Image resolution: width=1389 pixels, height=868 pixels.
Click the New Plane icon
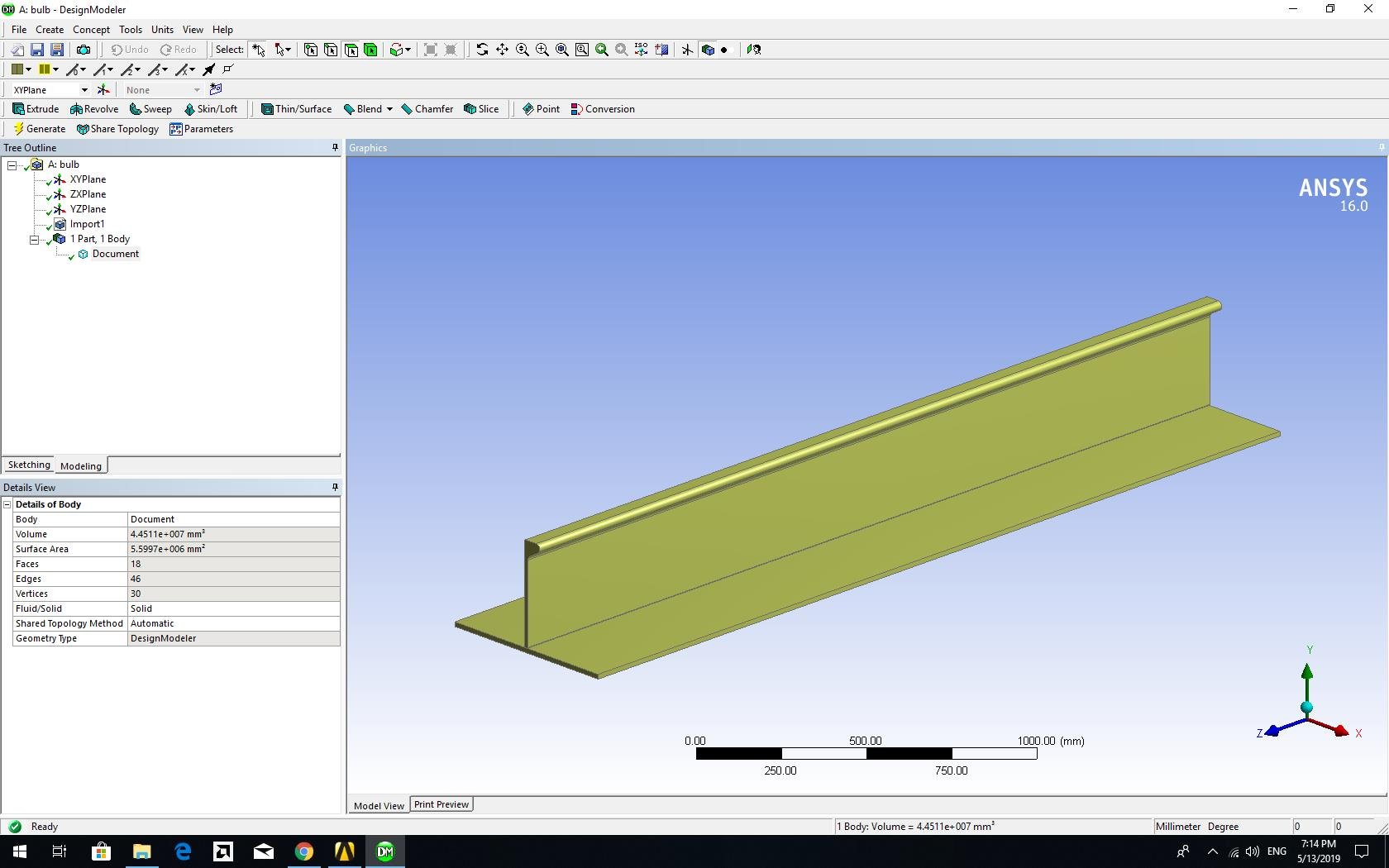[103, 89]
